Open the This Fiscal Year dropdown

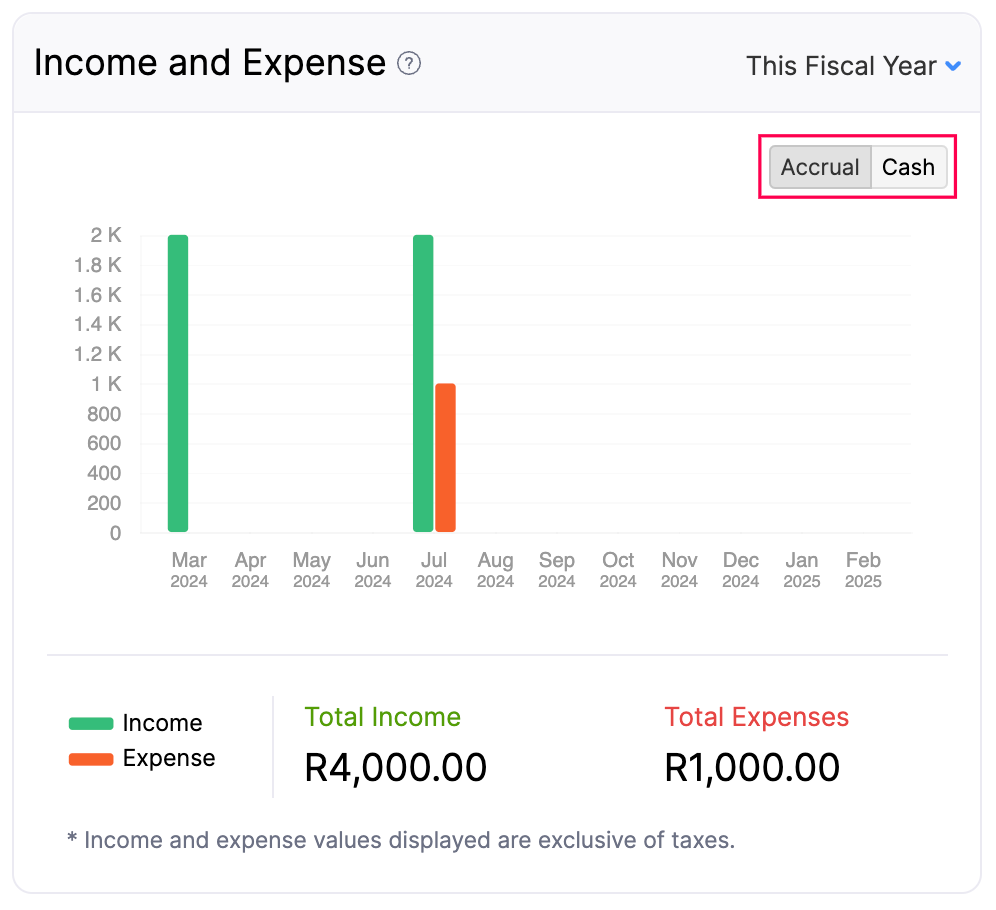tap(843, 65)
